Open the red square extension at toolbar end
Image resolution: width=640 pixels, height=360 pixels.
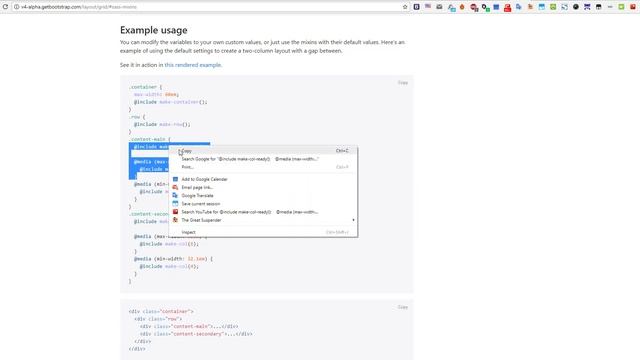click(633, 7)
